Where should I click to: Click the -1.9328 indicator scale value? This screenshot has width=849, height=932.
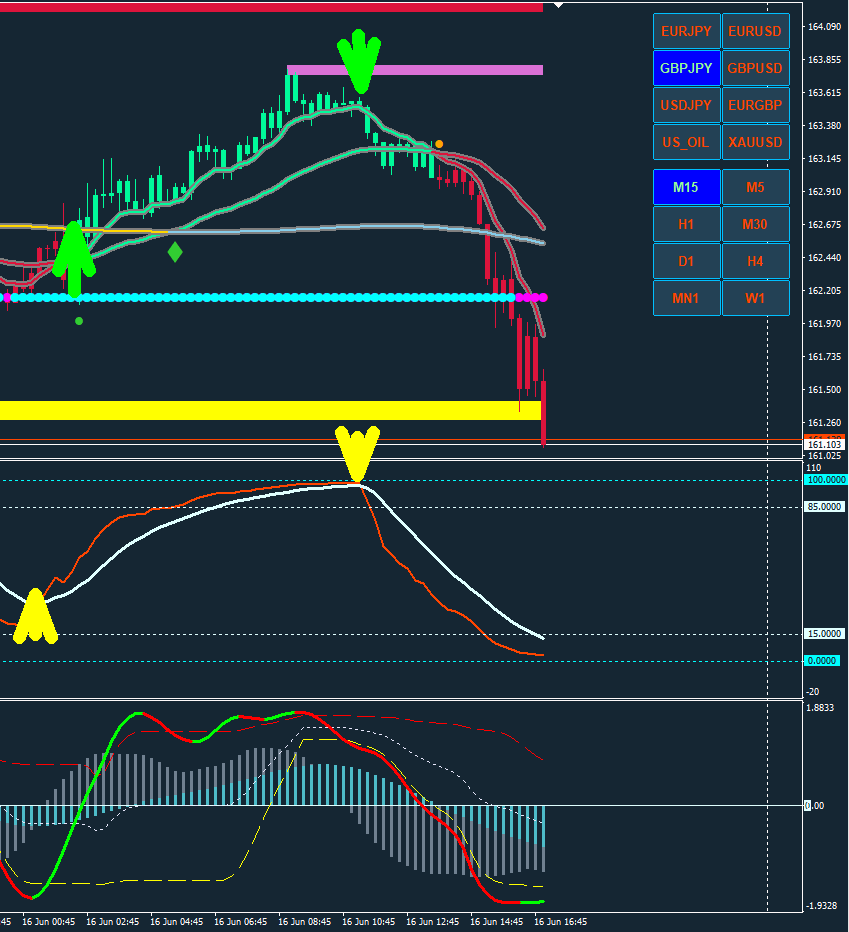822,905
